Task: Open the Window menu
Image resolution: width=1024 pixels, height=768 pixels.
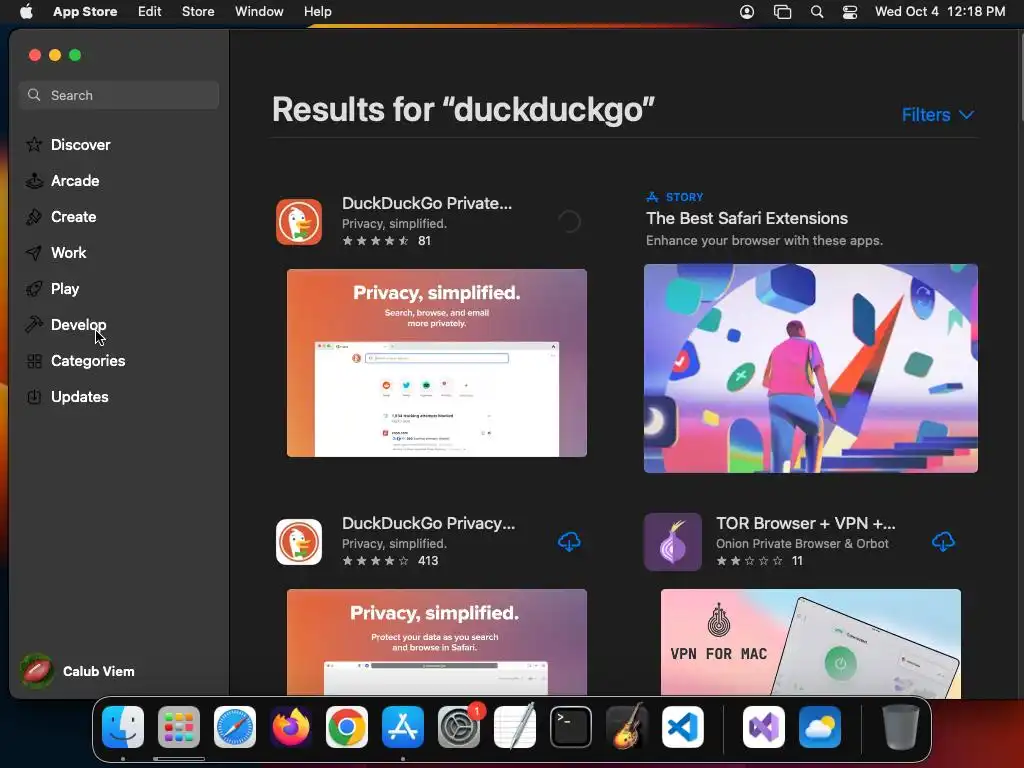Action: (259, 12)
